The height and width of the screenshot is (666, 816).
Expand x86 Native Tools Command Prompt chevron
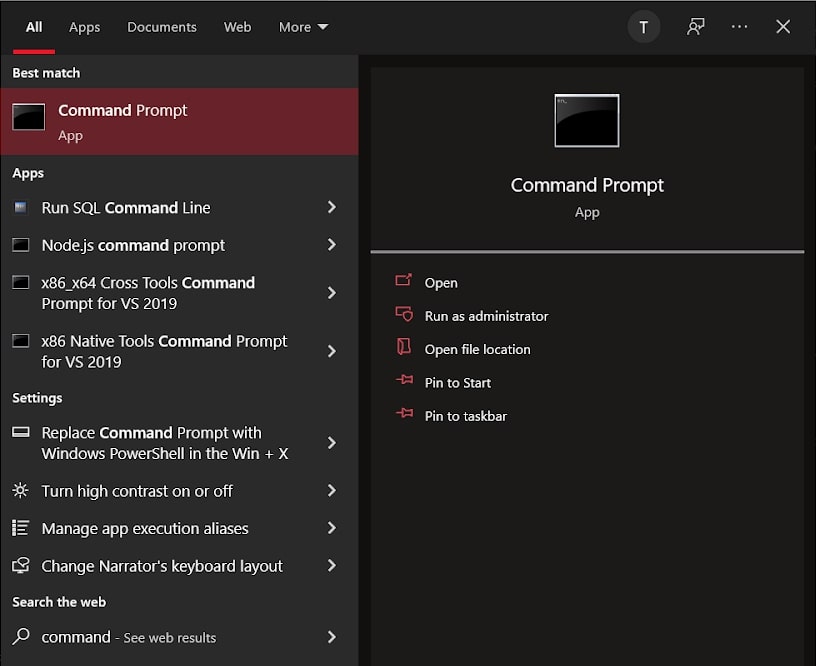click(x=332, y=351)
